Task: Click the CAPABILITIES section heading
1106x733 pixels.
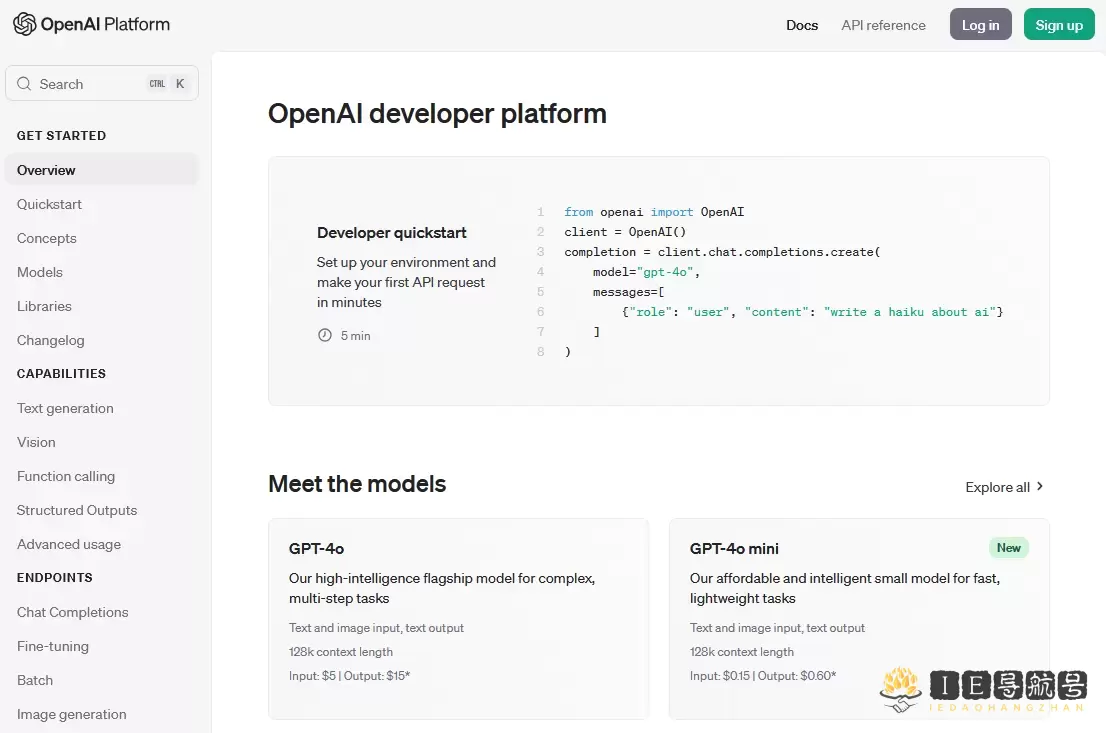Action: point(61,373)
